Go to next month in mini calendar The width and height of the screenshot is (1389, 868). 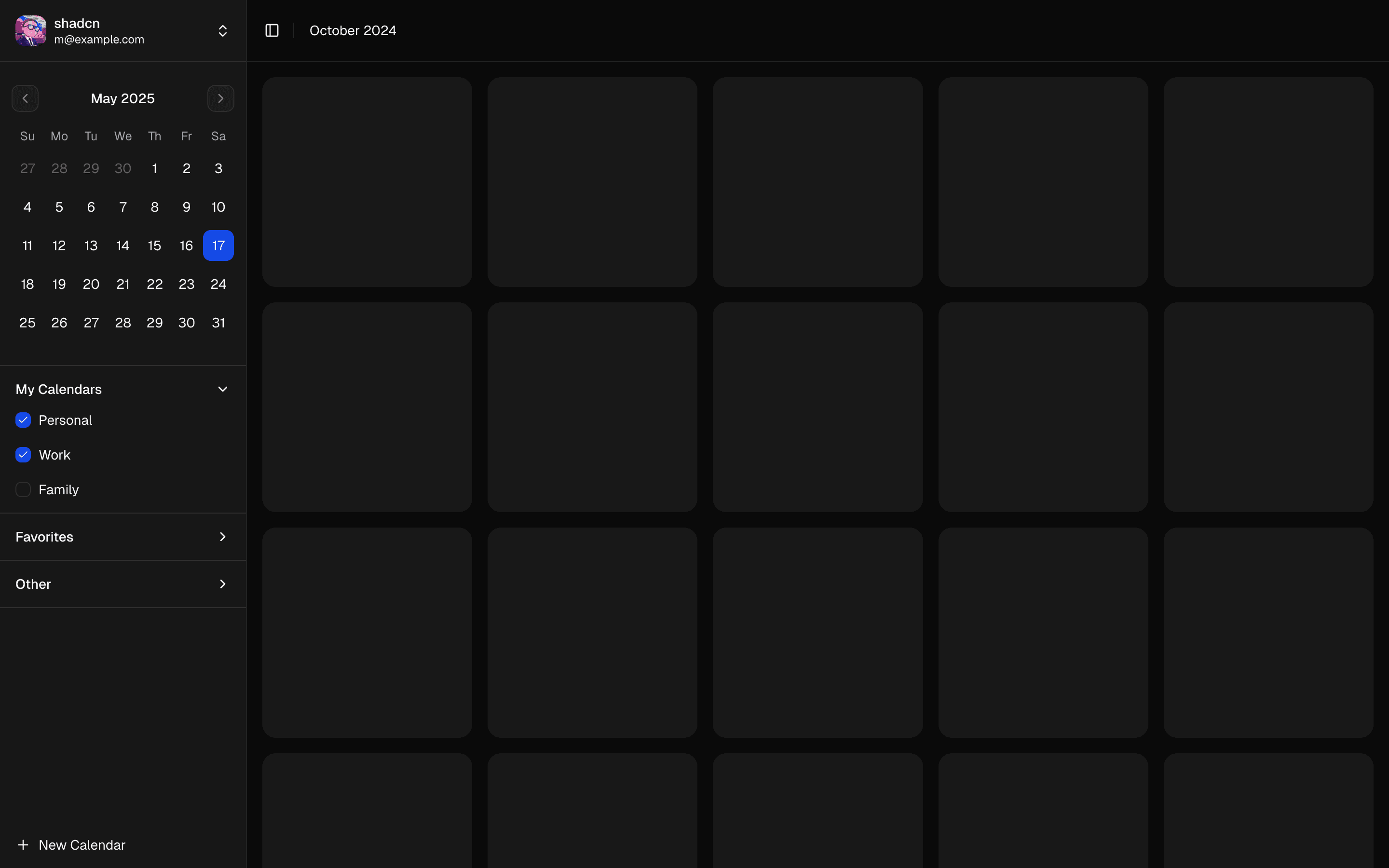pyautogui.click(x=220, y=99)
